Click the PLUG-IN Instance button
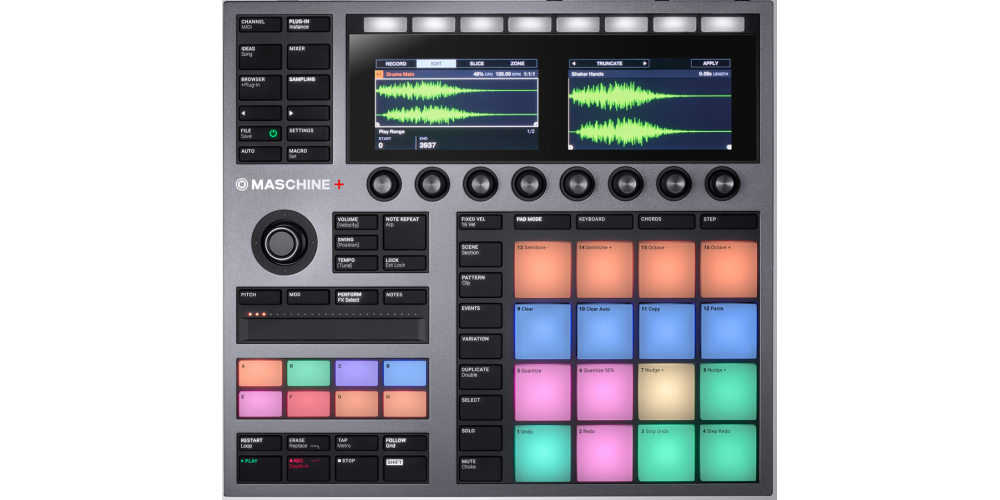Viewport: 1000px width, 500px height. pos(308,24)
